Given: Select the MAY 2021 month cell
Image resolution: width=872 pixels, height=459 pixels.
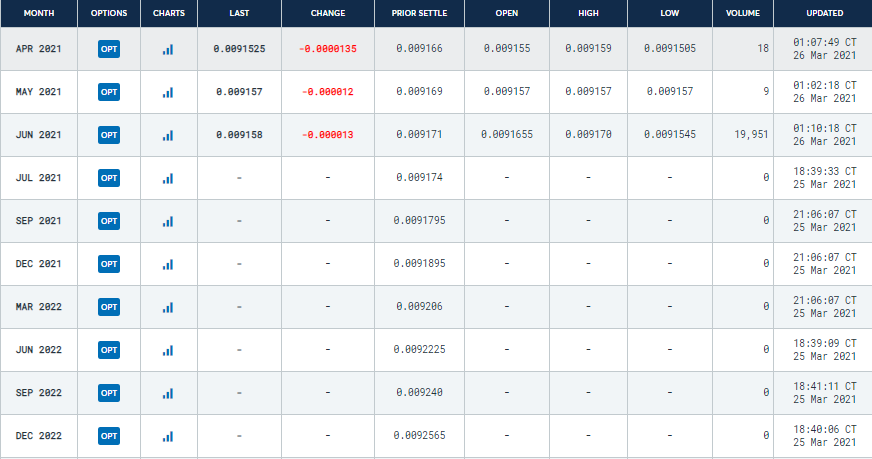Looking at the screenshot, I should [x=38, y=92].
